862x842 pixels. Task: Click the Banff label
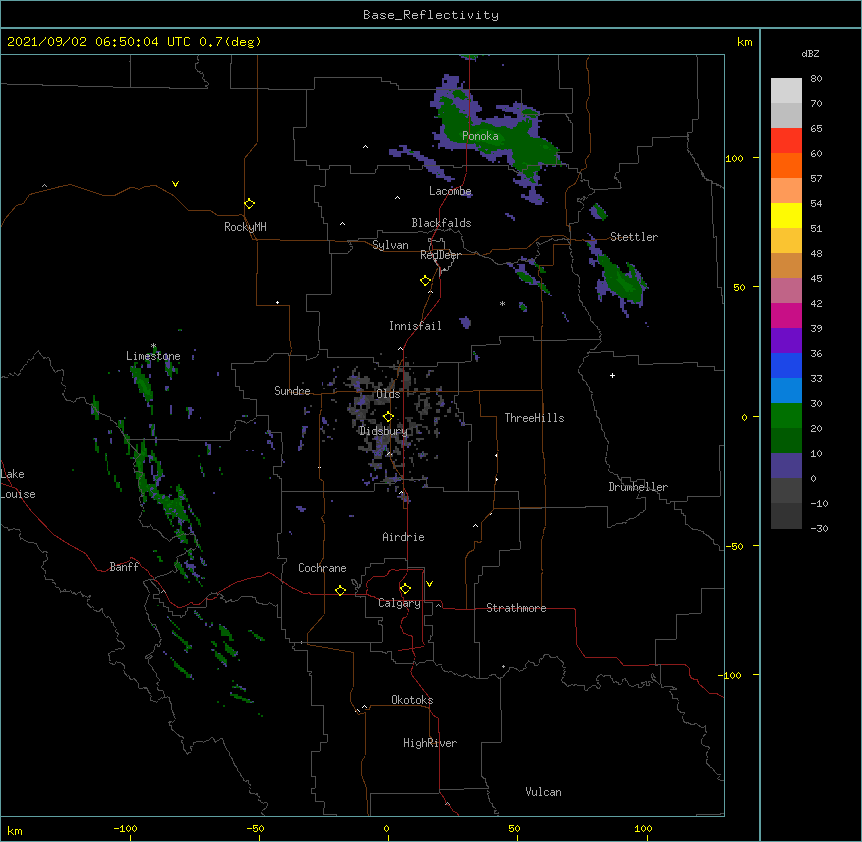[124, 567]
